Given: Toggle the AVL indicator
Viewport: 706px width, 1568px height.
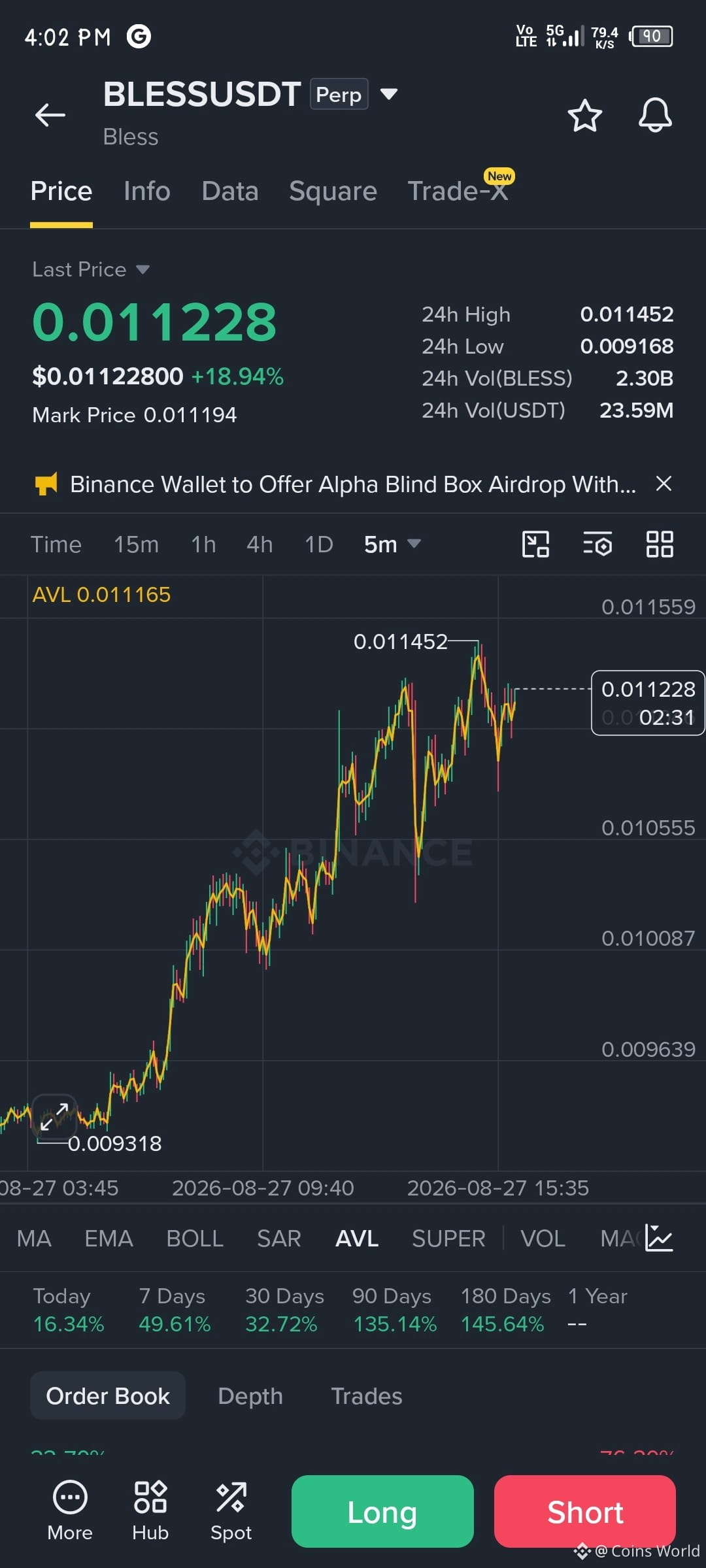Looking at the screenshot, I should click(357, 1239).
